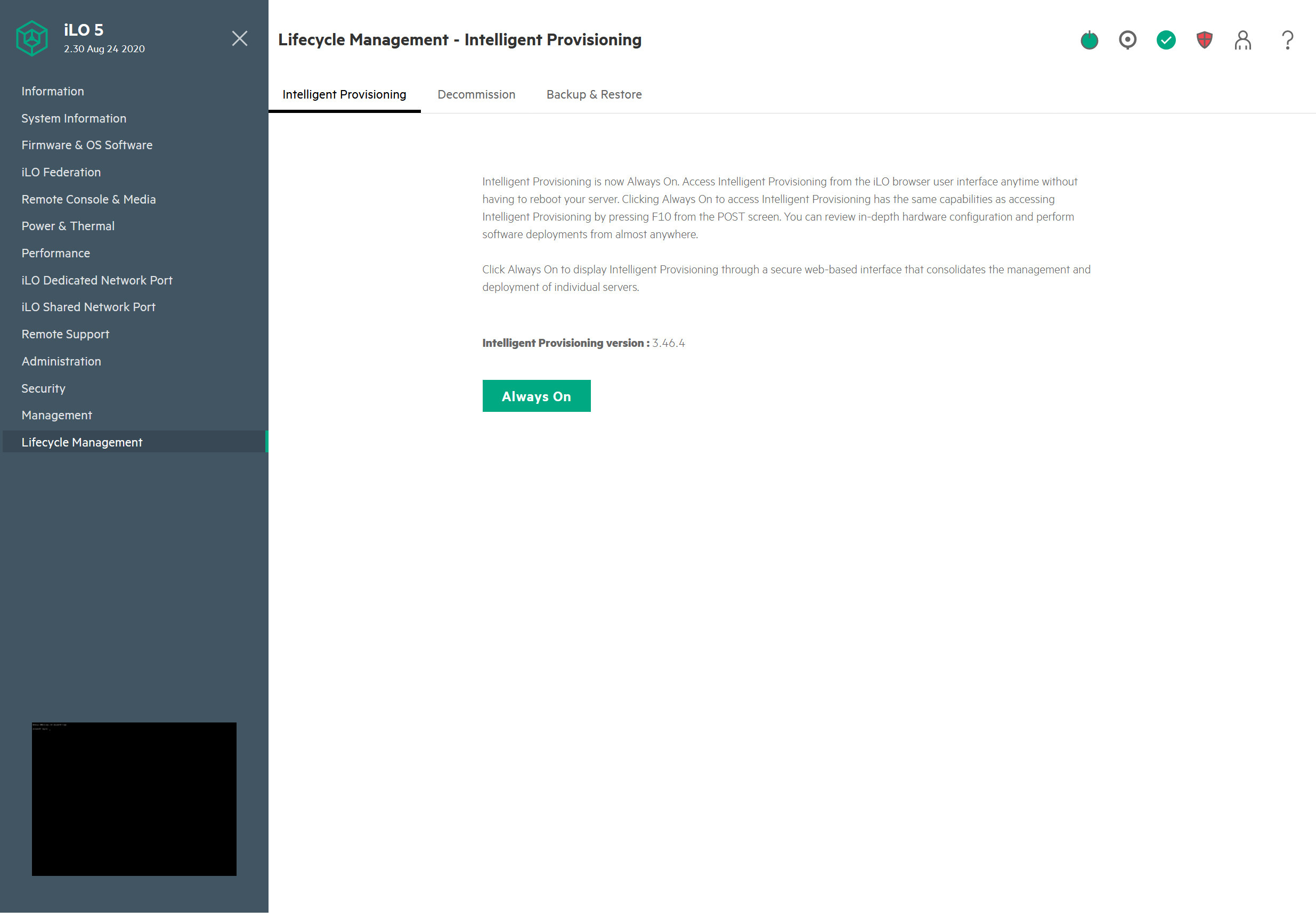Go to Remote Console & Media
This screenshot has width=1316, height=918.
pyautogui.click(x=89, y=199)
